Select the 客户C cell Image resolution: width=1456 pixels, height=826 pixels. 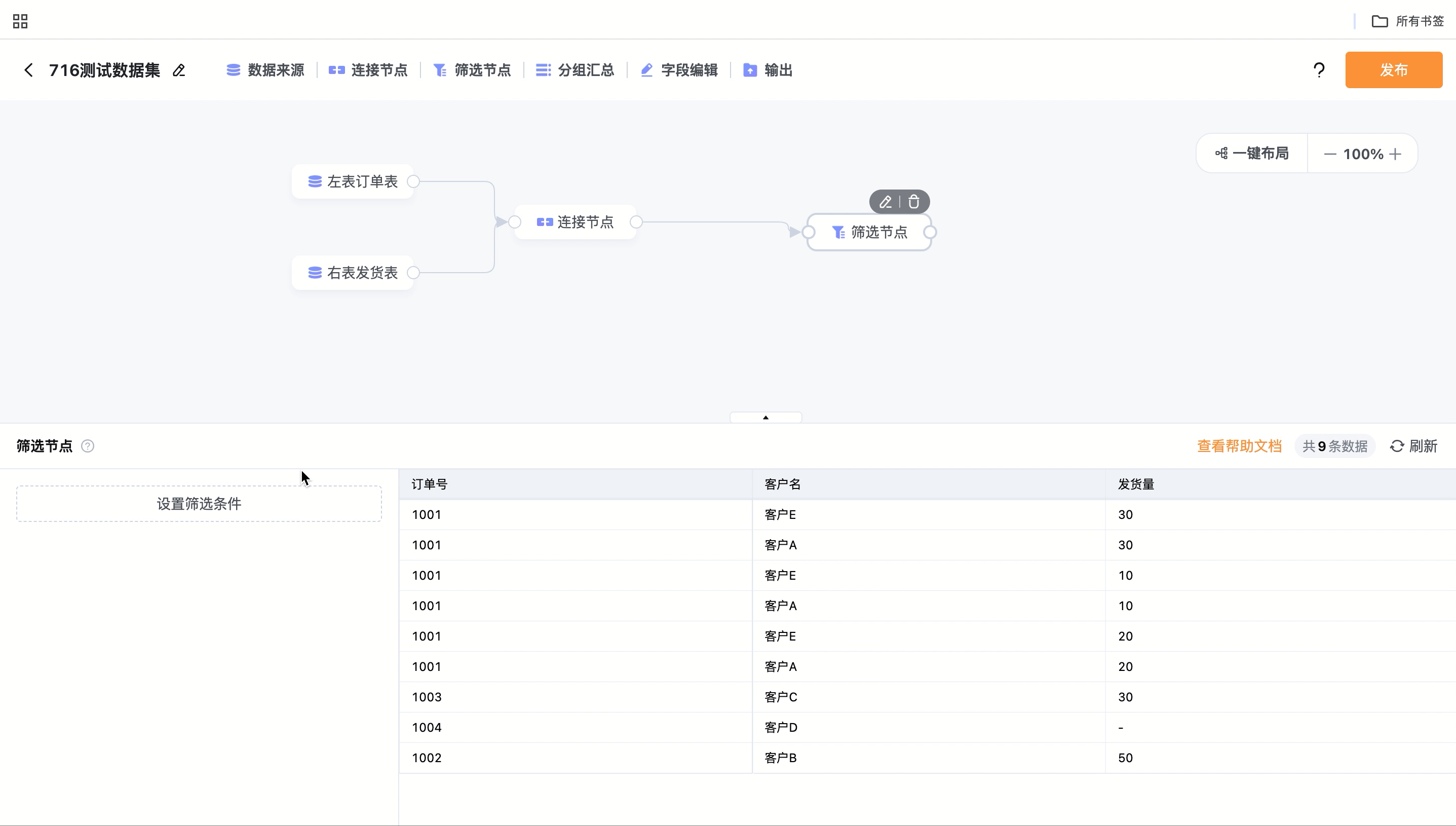pos(929,697)
